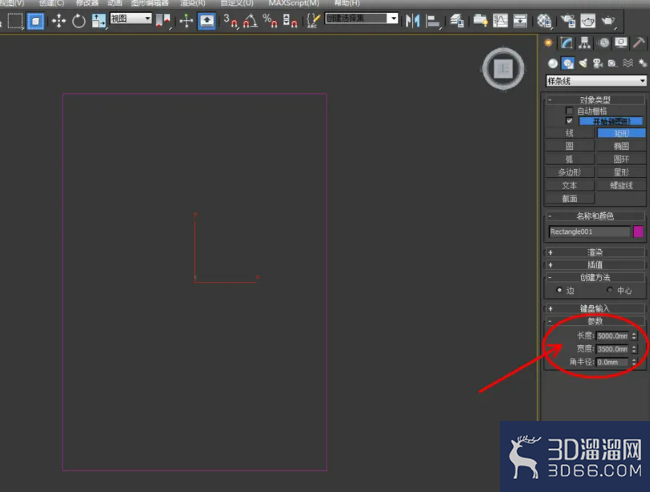
Task: Toggle Select and Manipulate tool
Action: 187,21
